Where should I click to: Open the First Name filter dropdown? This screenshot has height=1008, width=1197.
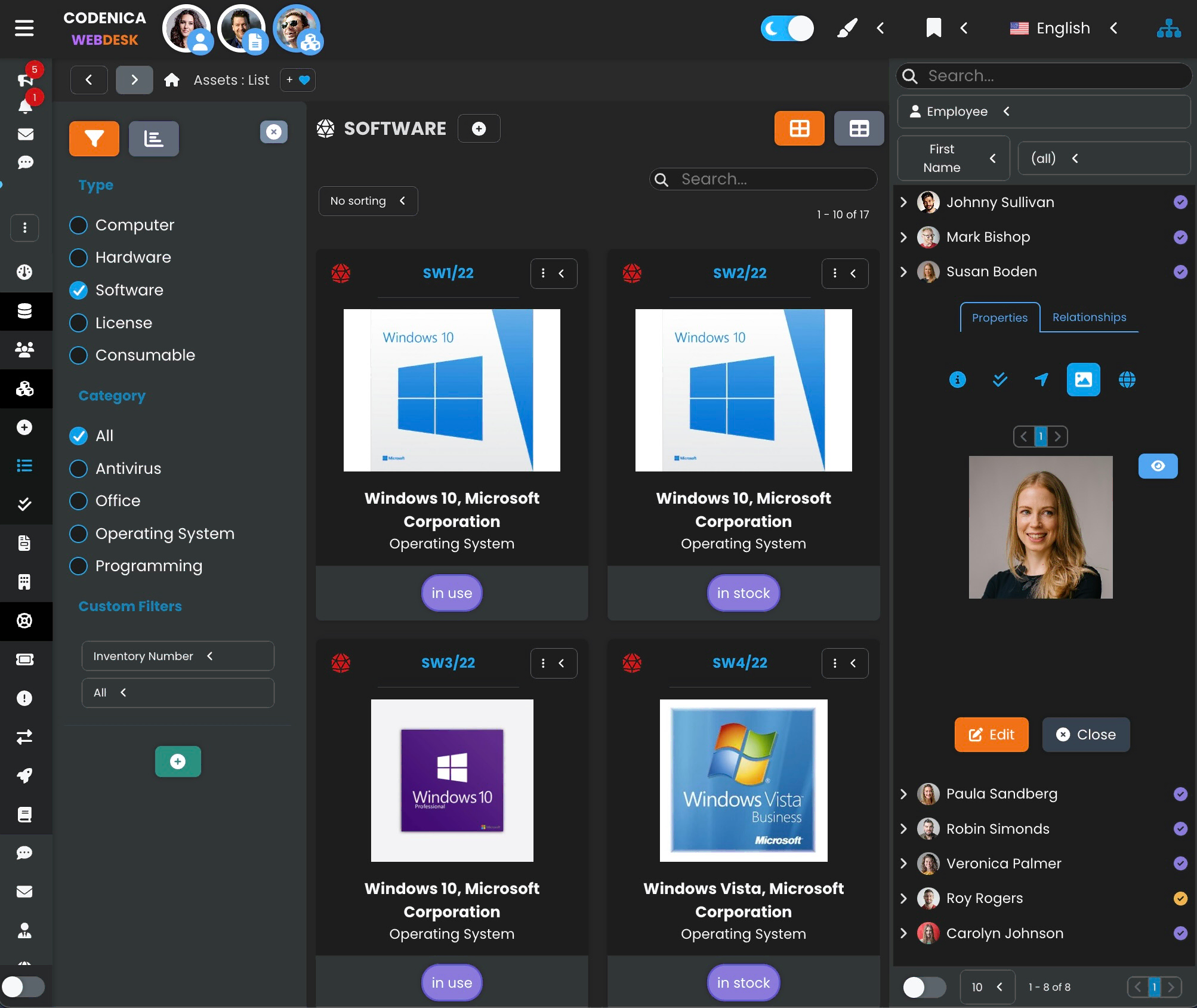tap(953, 158)
